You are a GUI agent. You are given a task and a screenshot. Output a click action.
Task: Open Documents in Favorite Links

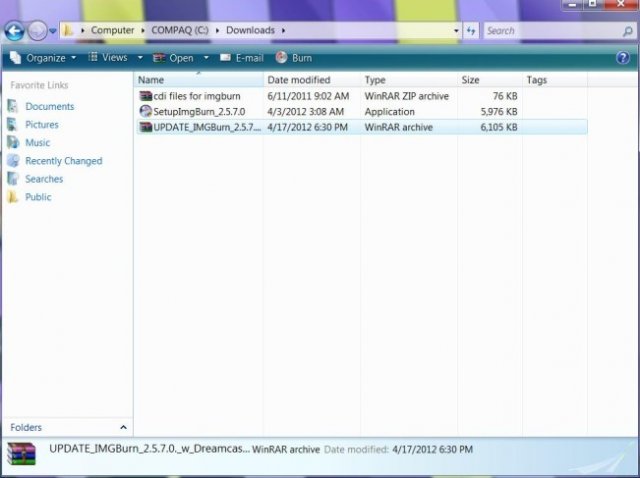tap(50, 107)
